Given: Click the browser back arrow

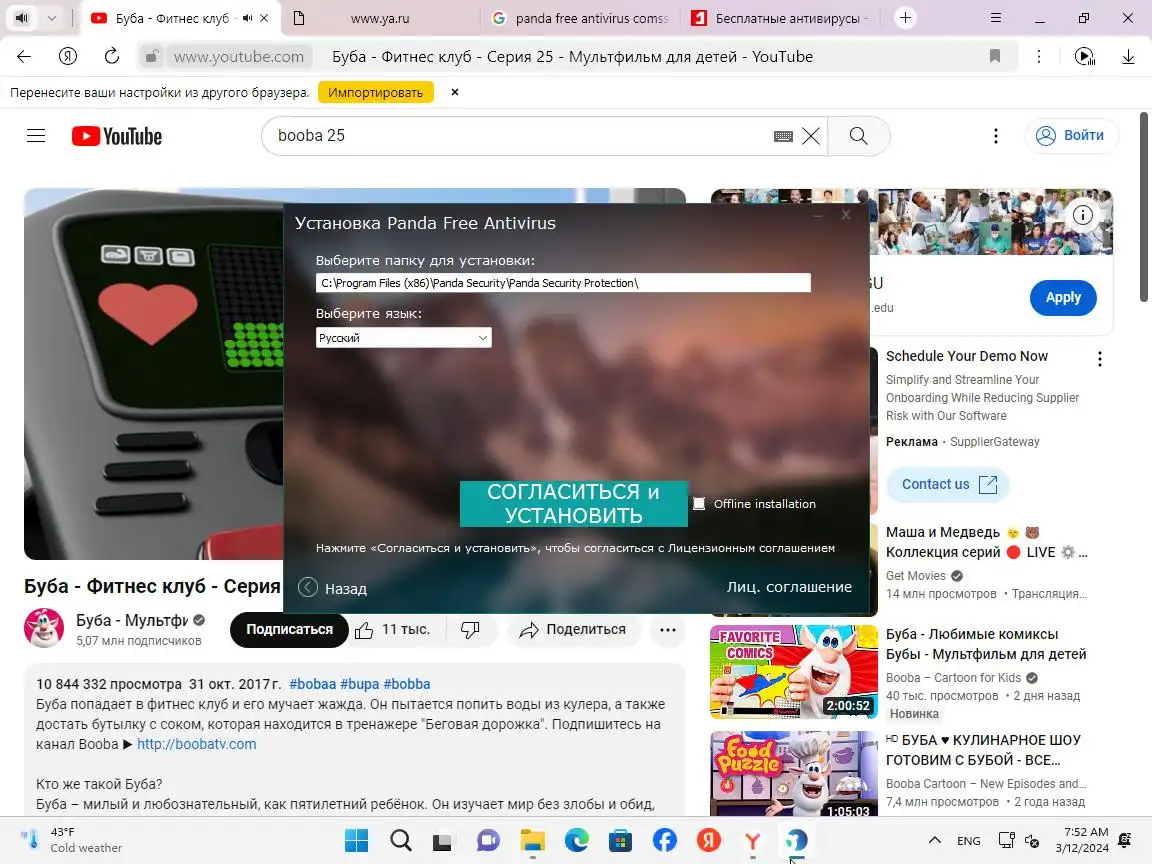Looking at the screenshot, I should pyautogui.click(x=24, y=57).
